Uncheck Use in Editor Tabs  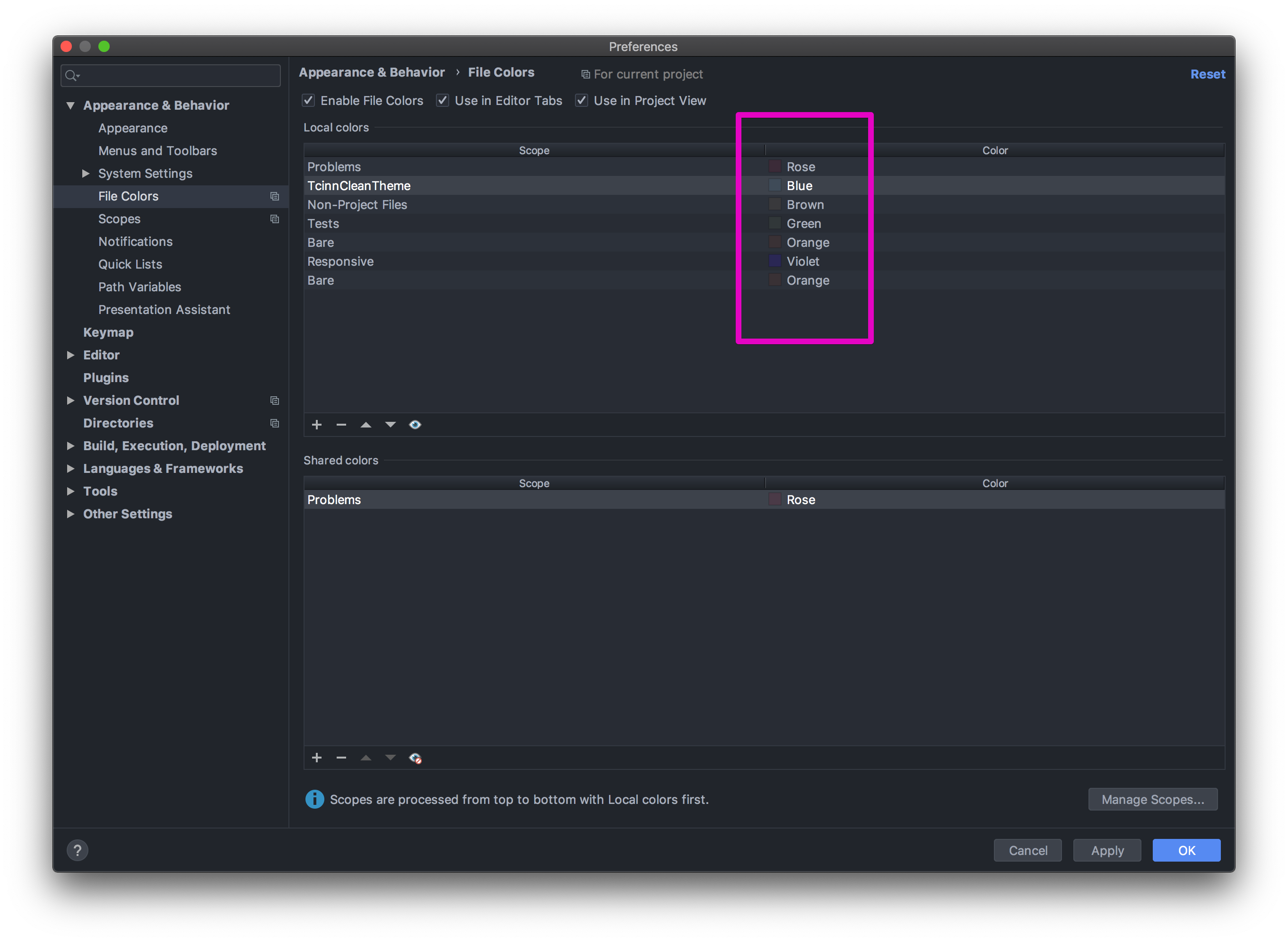tap(443, 100)
